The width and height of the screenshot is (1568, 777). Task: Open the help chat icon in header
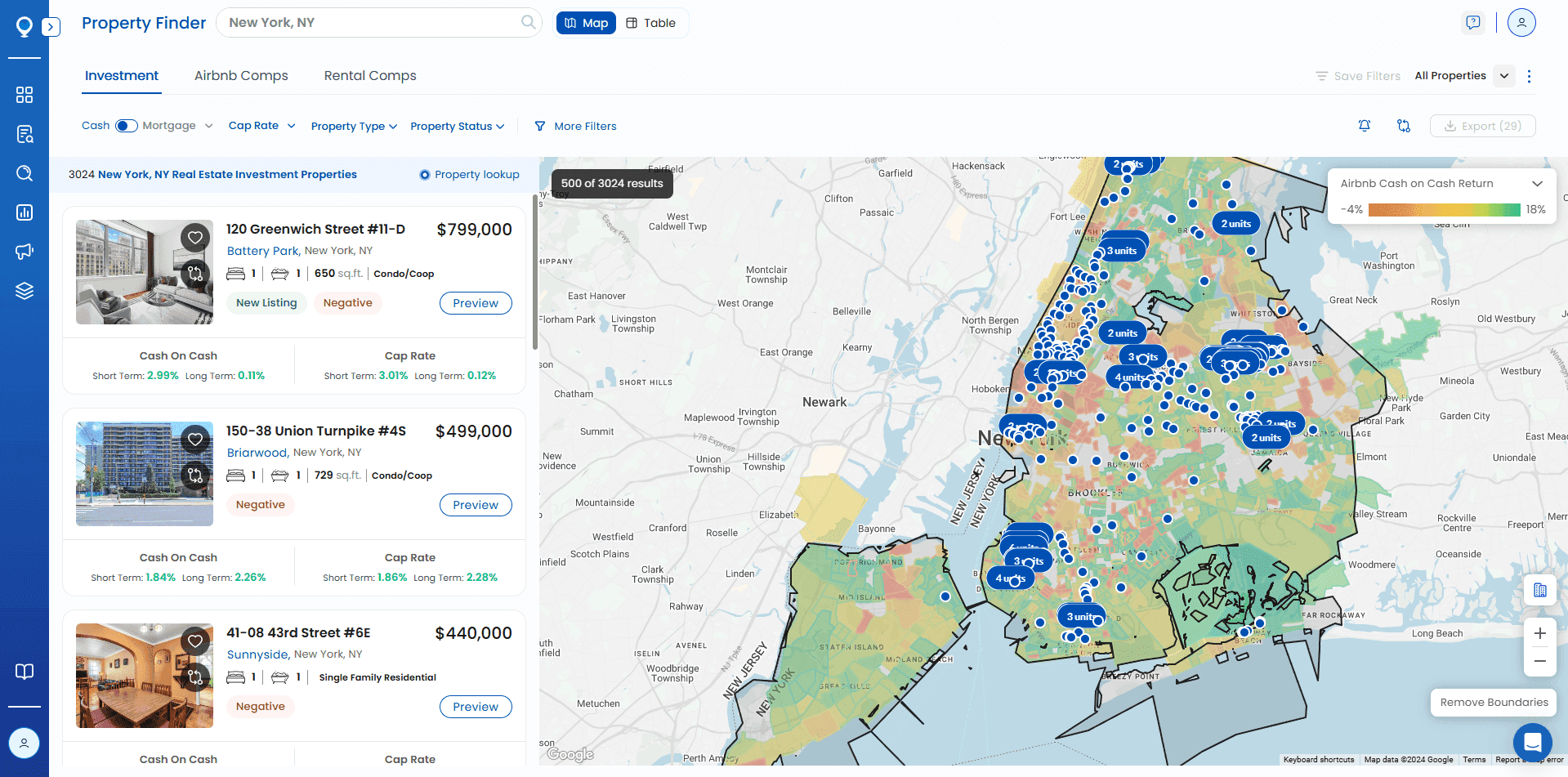pyautogui.click(x=1473, y=23)
